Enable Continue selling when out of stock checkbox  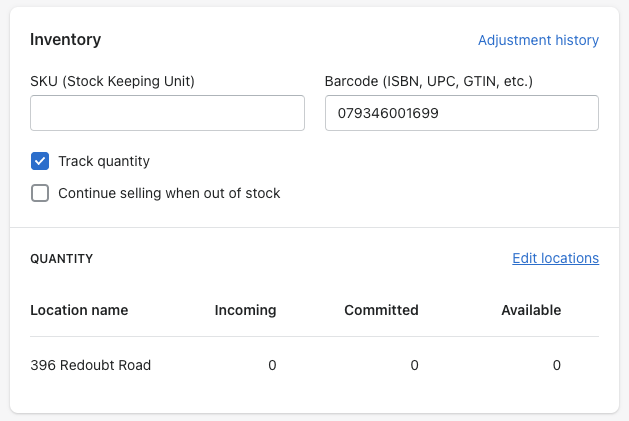pyautogui.click(x=40, y=193)
